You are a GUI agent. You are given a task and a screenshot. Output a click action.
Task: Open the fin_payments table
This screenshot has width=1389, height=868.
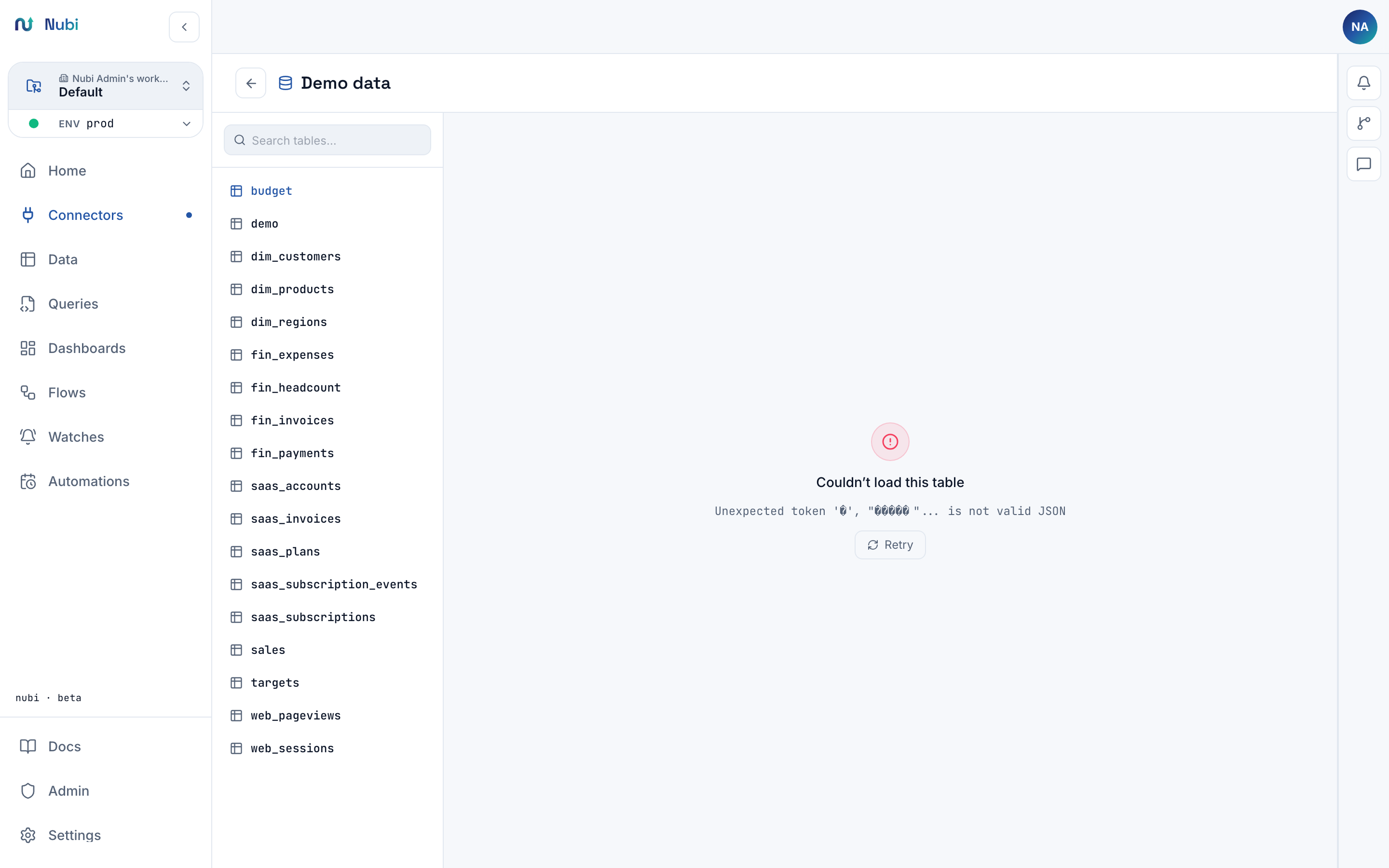click(x=327, y=453)
